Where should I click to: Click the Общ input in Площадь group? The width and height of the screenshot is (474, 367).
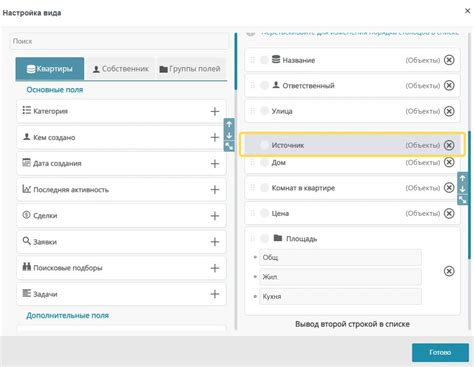pos(340,257)
